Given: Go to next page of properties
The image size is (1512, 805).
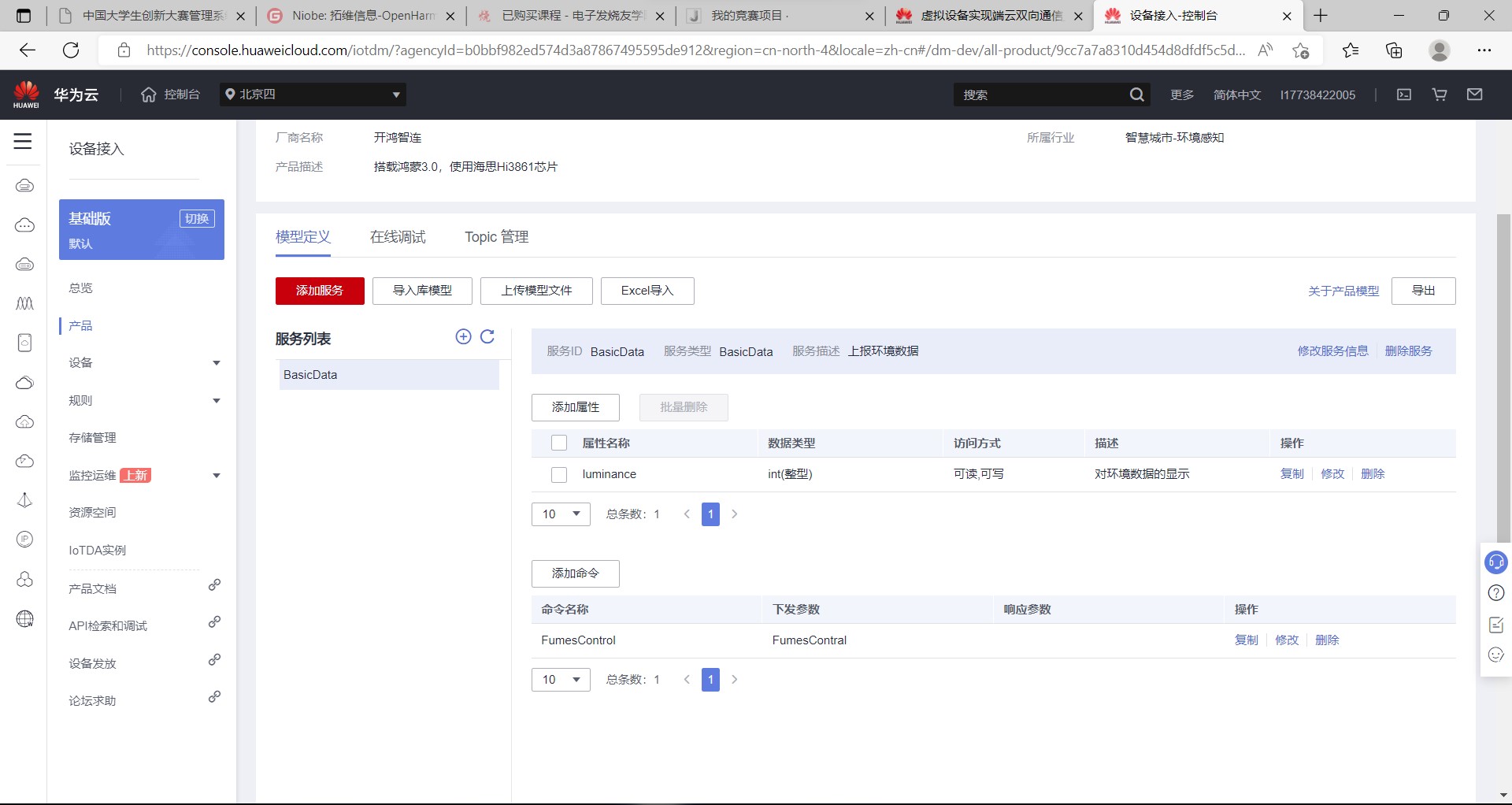Looking at the screenshot, I should click(x=735, y=514).
